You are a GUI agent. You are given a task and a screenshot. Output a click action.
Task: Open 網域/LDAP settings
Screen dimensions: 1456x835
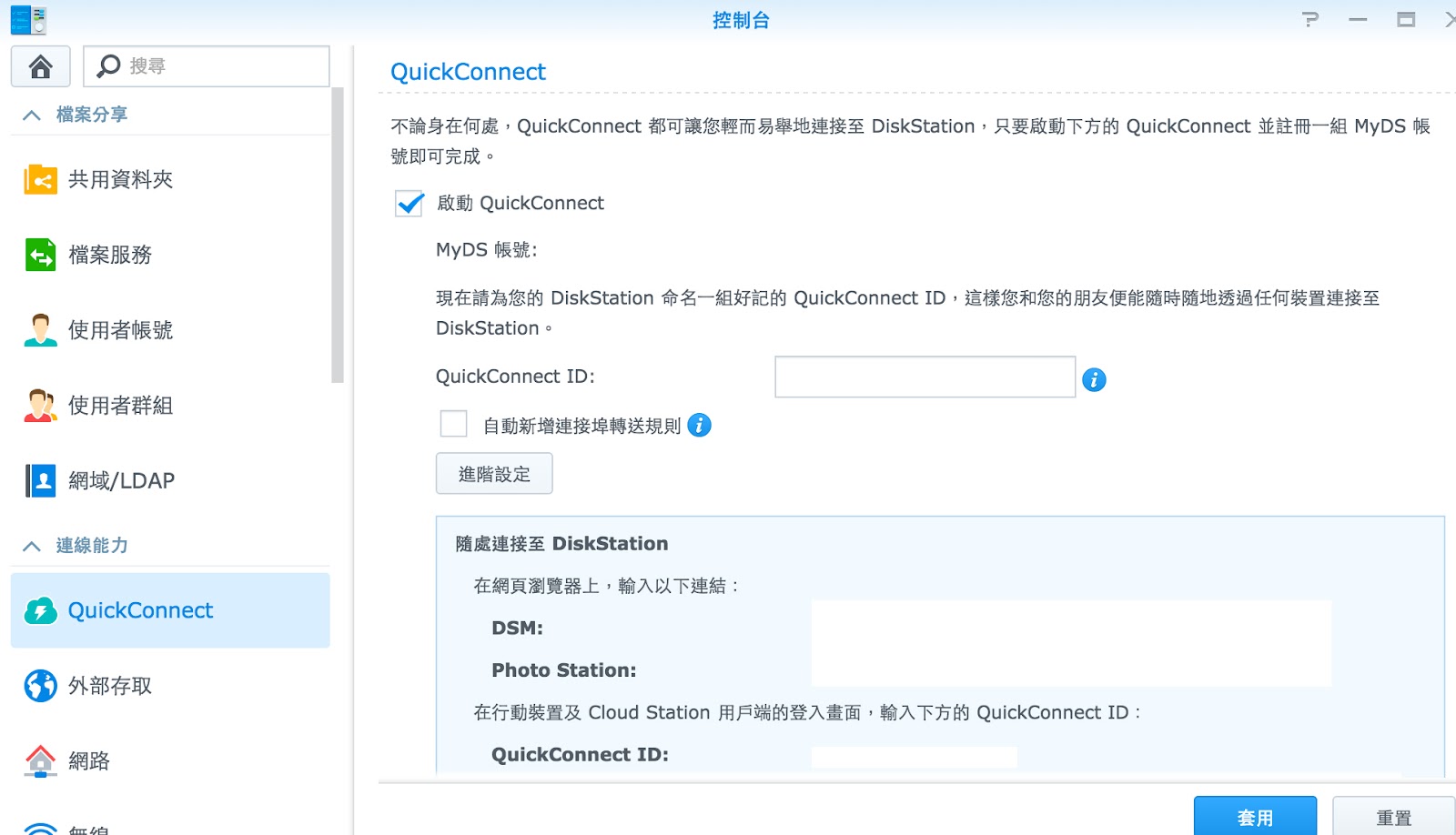tap(120, 481)
